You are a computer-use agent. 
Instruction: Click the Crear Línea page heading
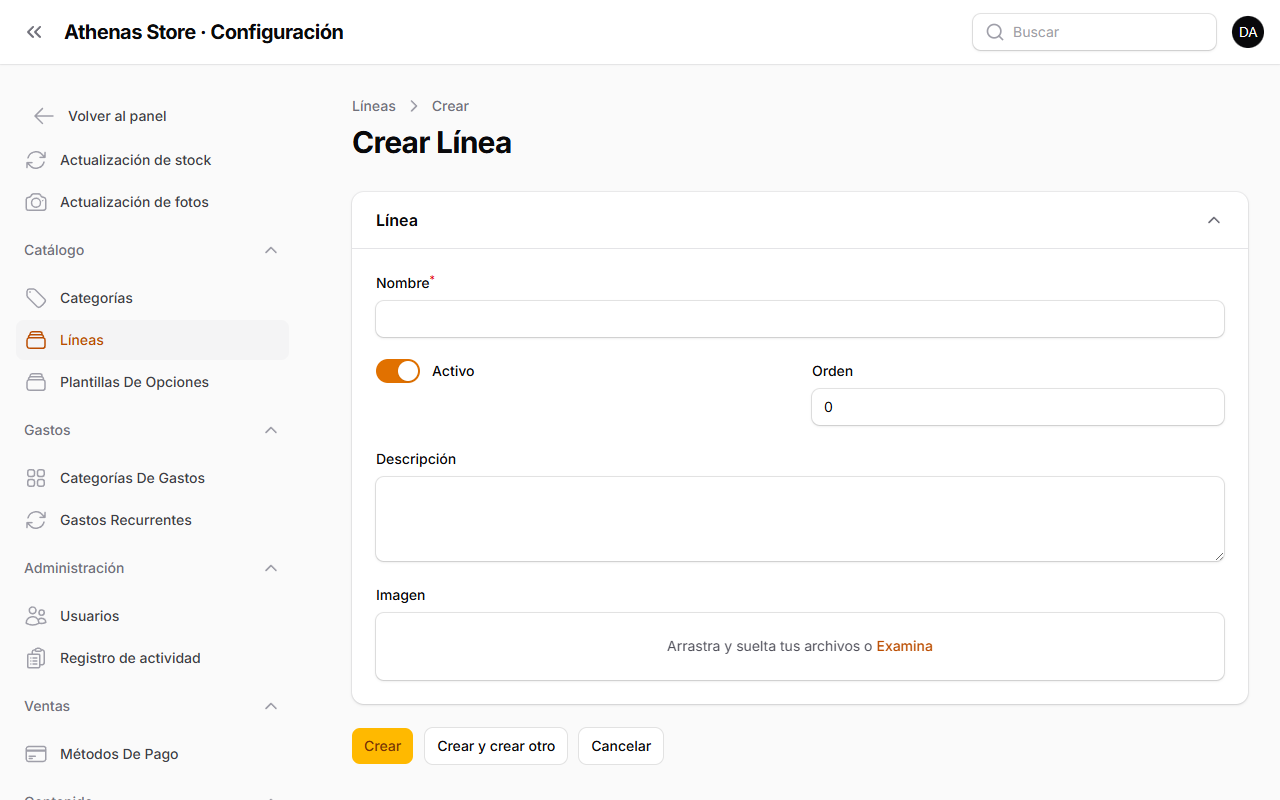(x=432, y=143)
